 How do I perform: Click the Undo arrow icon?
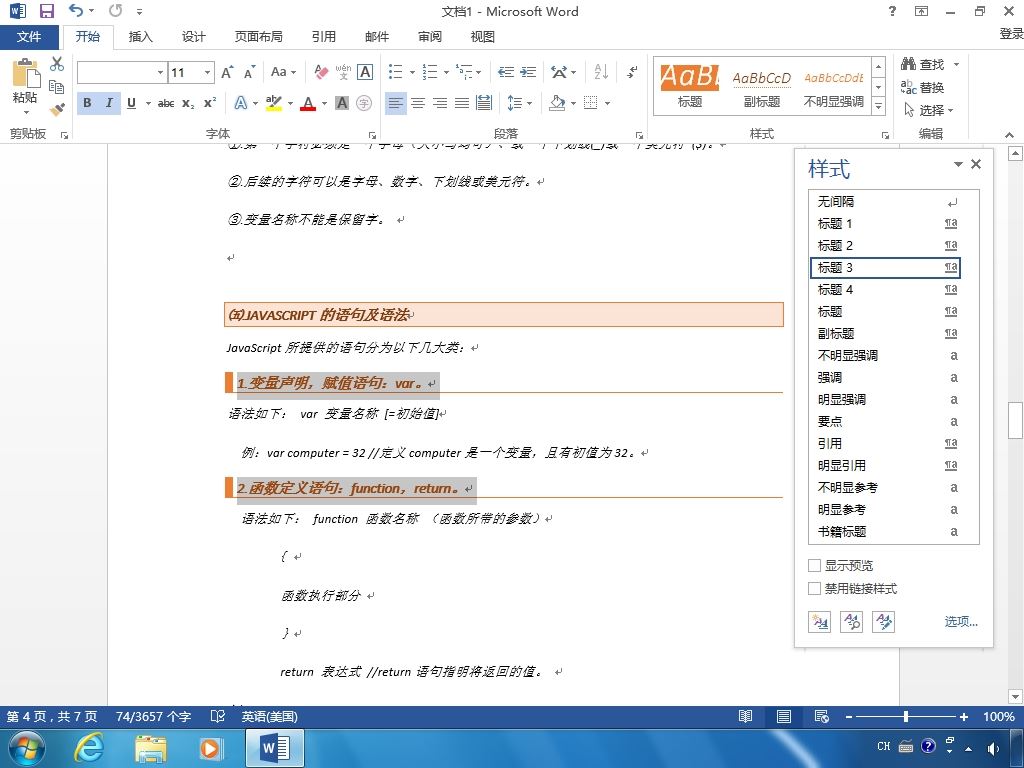pyautogui.click(x=76, y=10)
